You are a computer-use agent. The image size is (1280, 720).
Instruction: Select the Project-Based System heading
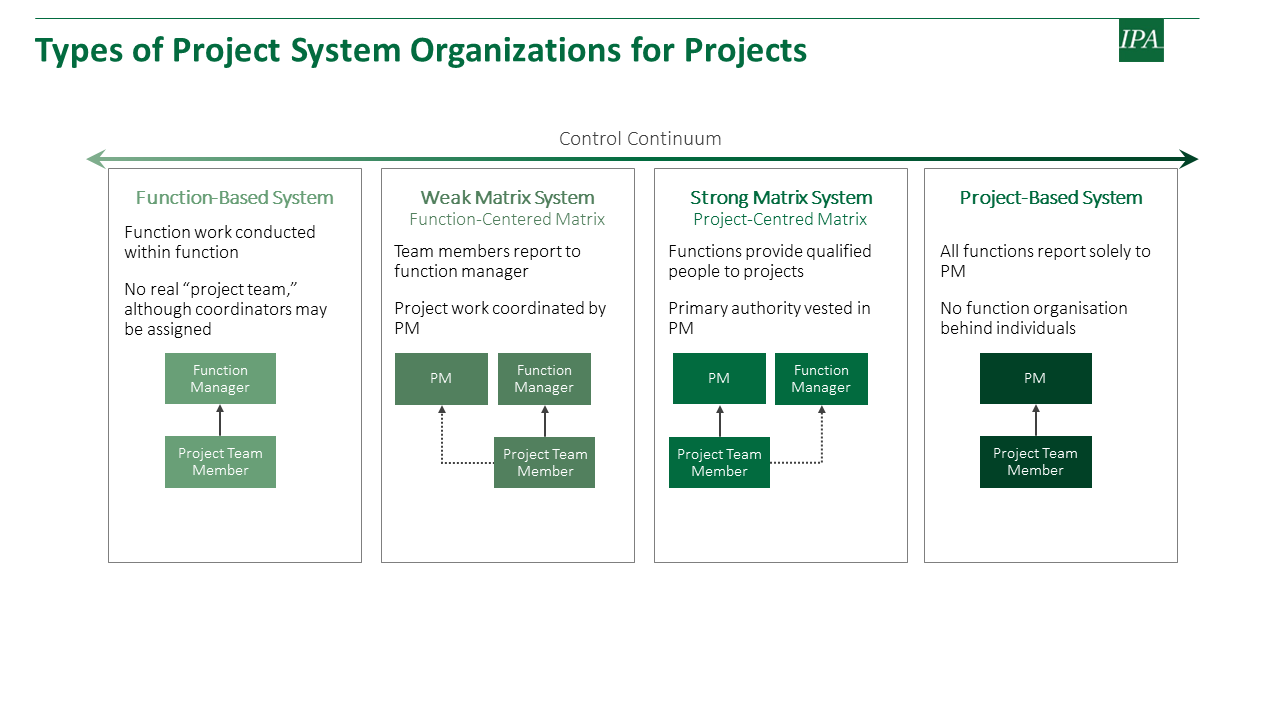tap(1051, 198)
